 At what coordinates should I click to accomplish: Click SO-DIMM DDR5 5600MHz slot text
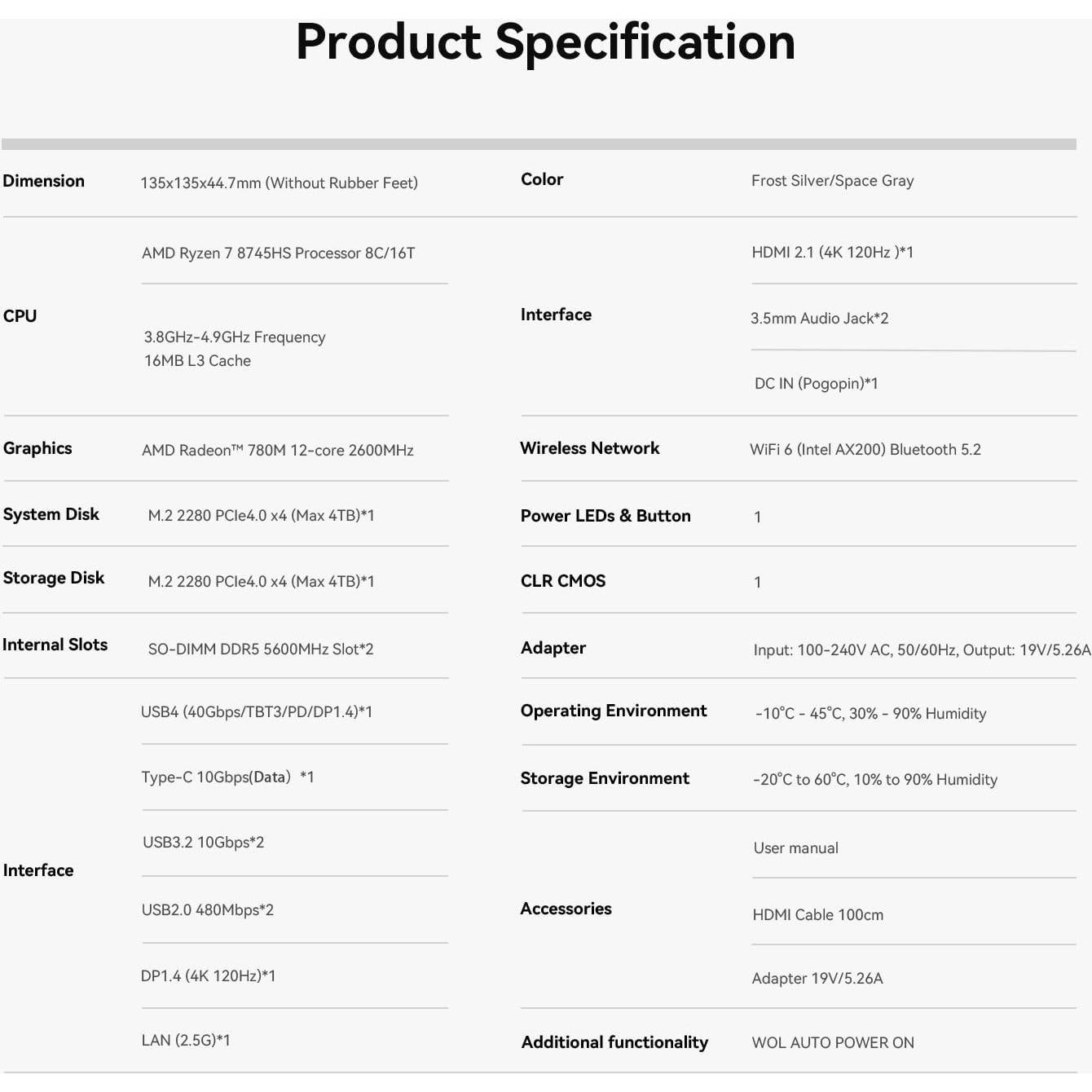tap(260, 649)
